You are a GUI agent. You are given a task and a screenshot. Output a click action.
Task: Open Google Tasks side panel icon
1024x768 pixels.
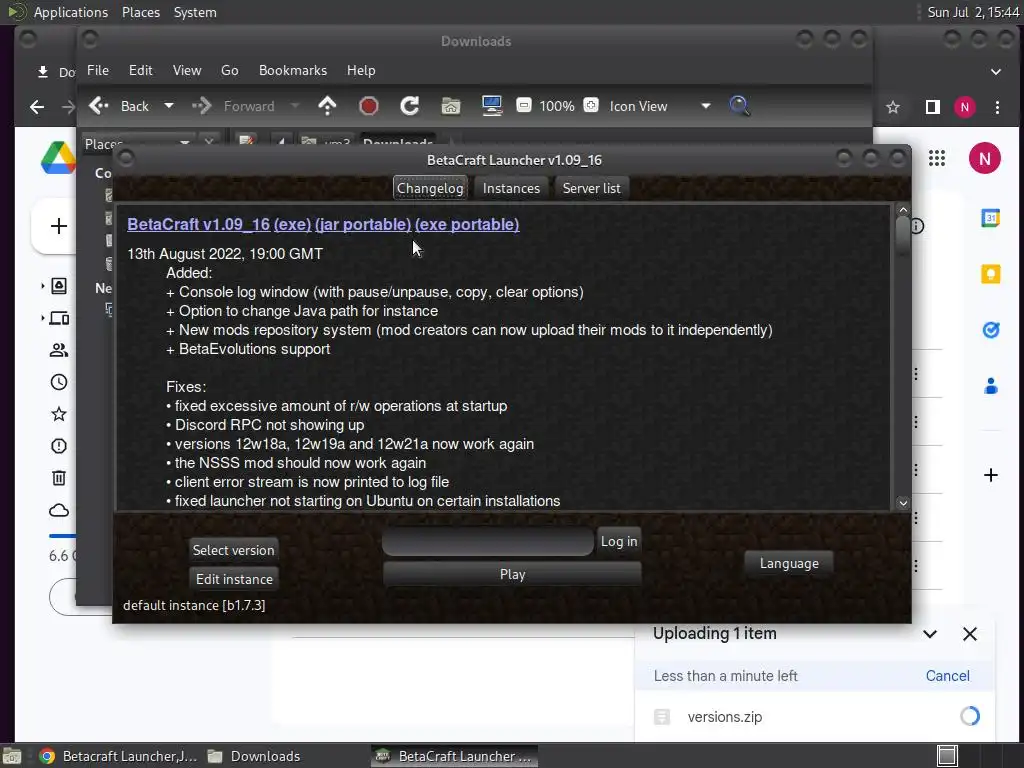click(991, 330)
